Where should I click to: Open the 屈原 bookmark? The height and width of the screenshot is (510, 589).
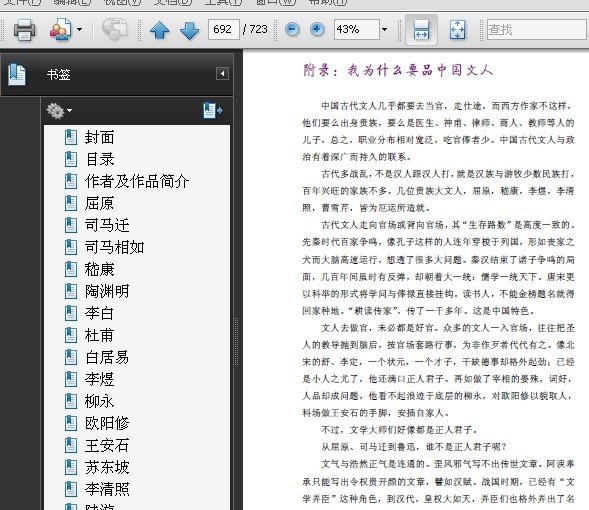click(100, 203)
